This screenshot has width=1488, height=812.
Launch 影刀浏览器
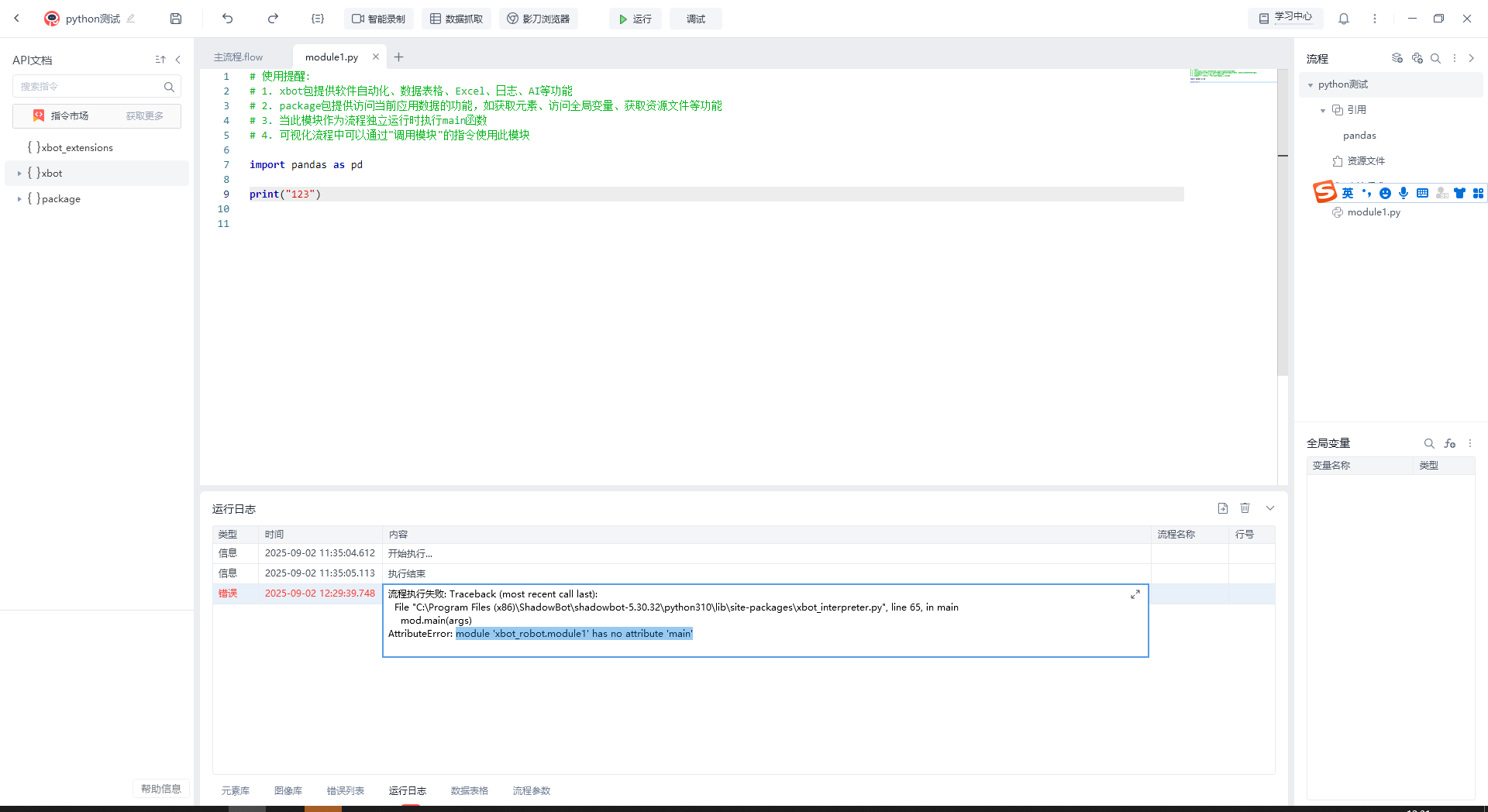539,19
